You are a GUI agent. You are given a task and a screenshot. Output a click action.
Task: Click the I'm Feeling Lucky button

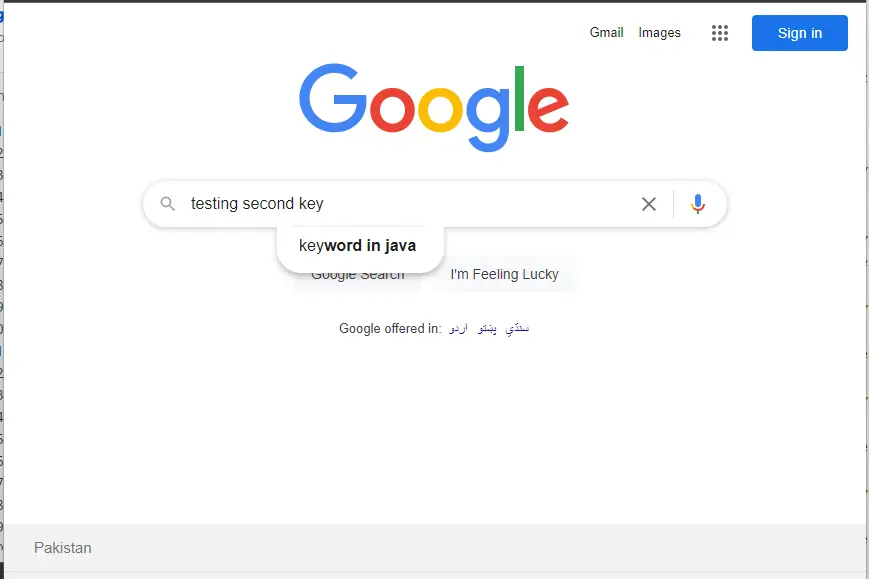[x=504, y=274]
